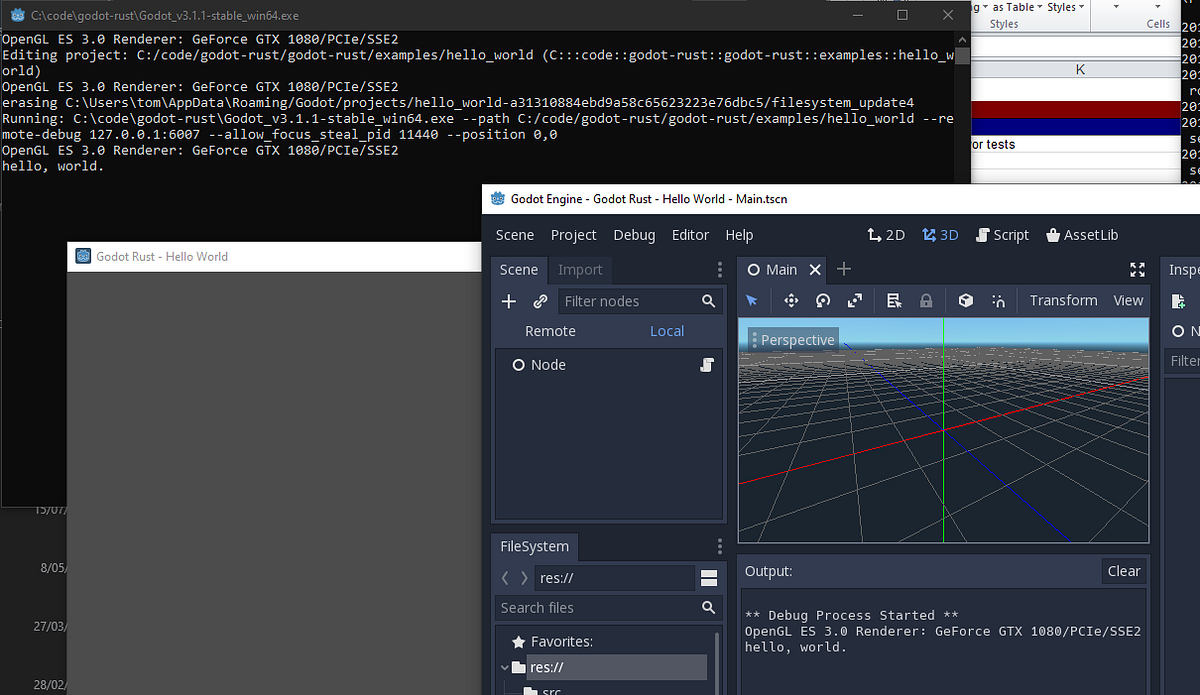Select the Scale Mode tool

point(855,300)
